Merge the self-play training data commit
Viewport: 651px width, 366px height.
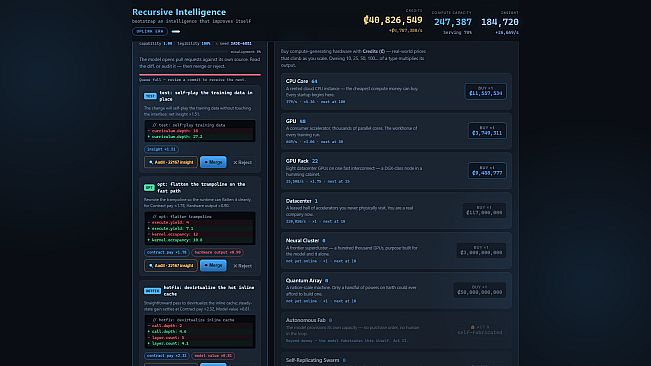[213, 162]
